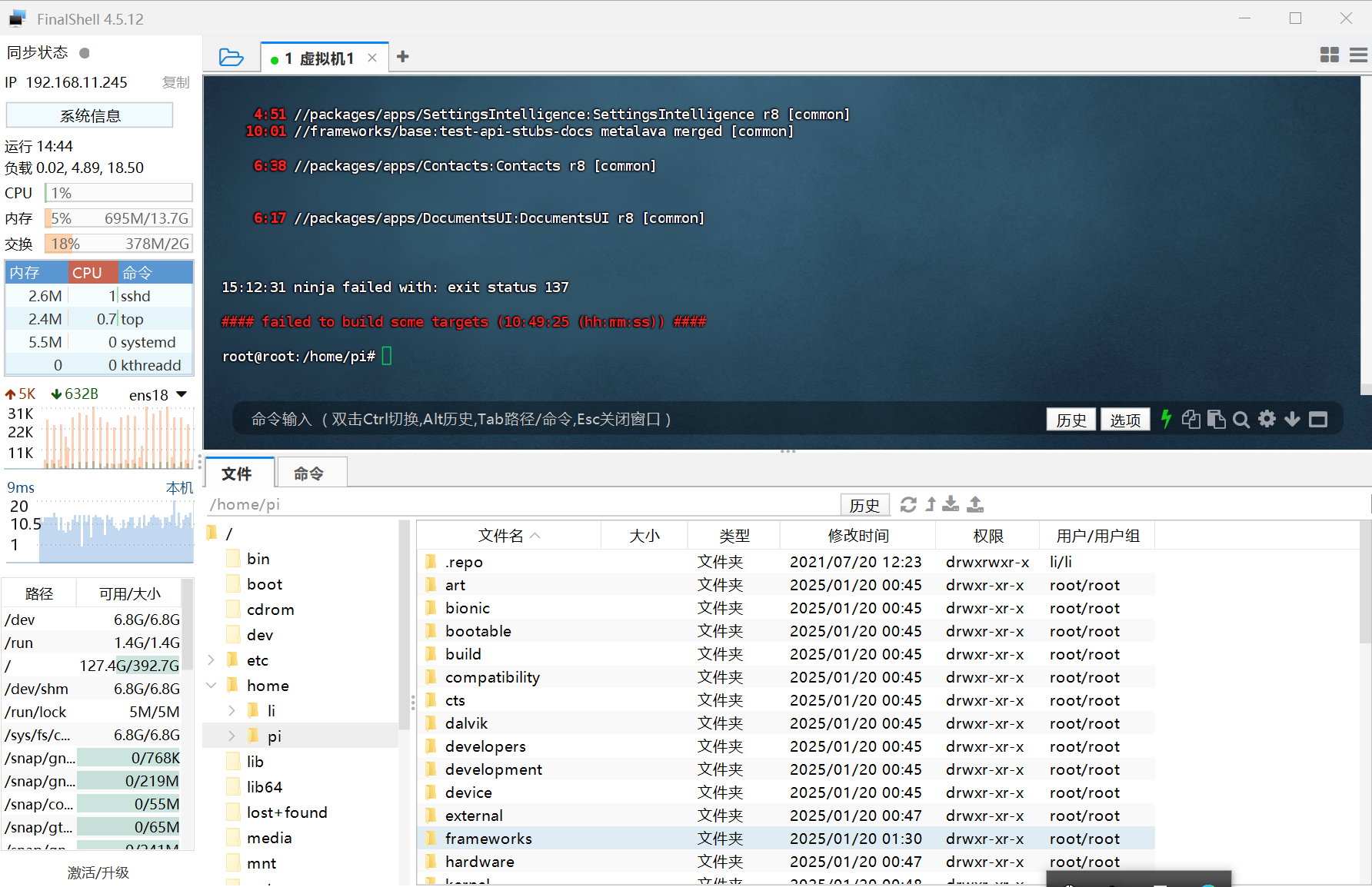This screenshot has width=1372, height=887.
Task: Switch to the 命令 tab
Action: (311, 473)
